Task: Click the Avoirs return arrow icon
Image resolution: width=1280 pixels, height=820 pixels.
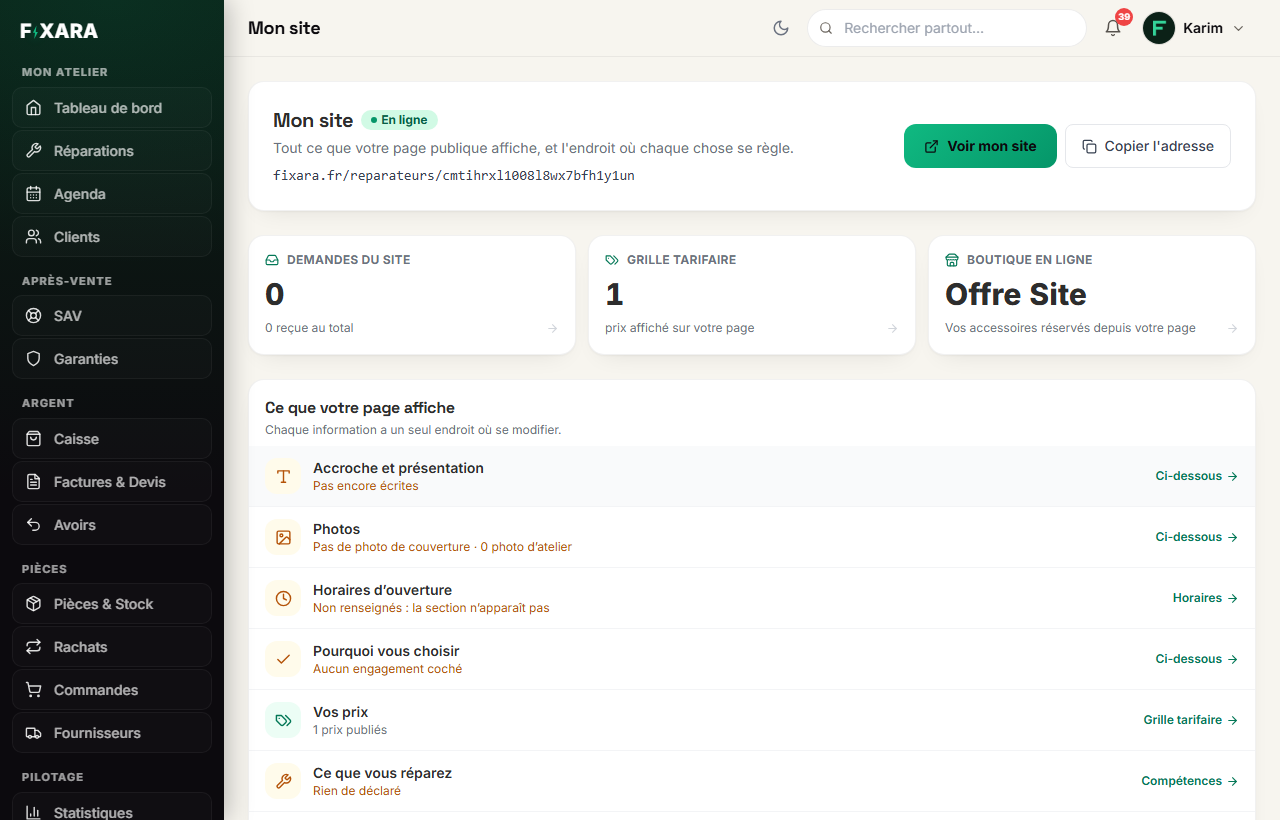Action: coord(34,525)
